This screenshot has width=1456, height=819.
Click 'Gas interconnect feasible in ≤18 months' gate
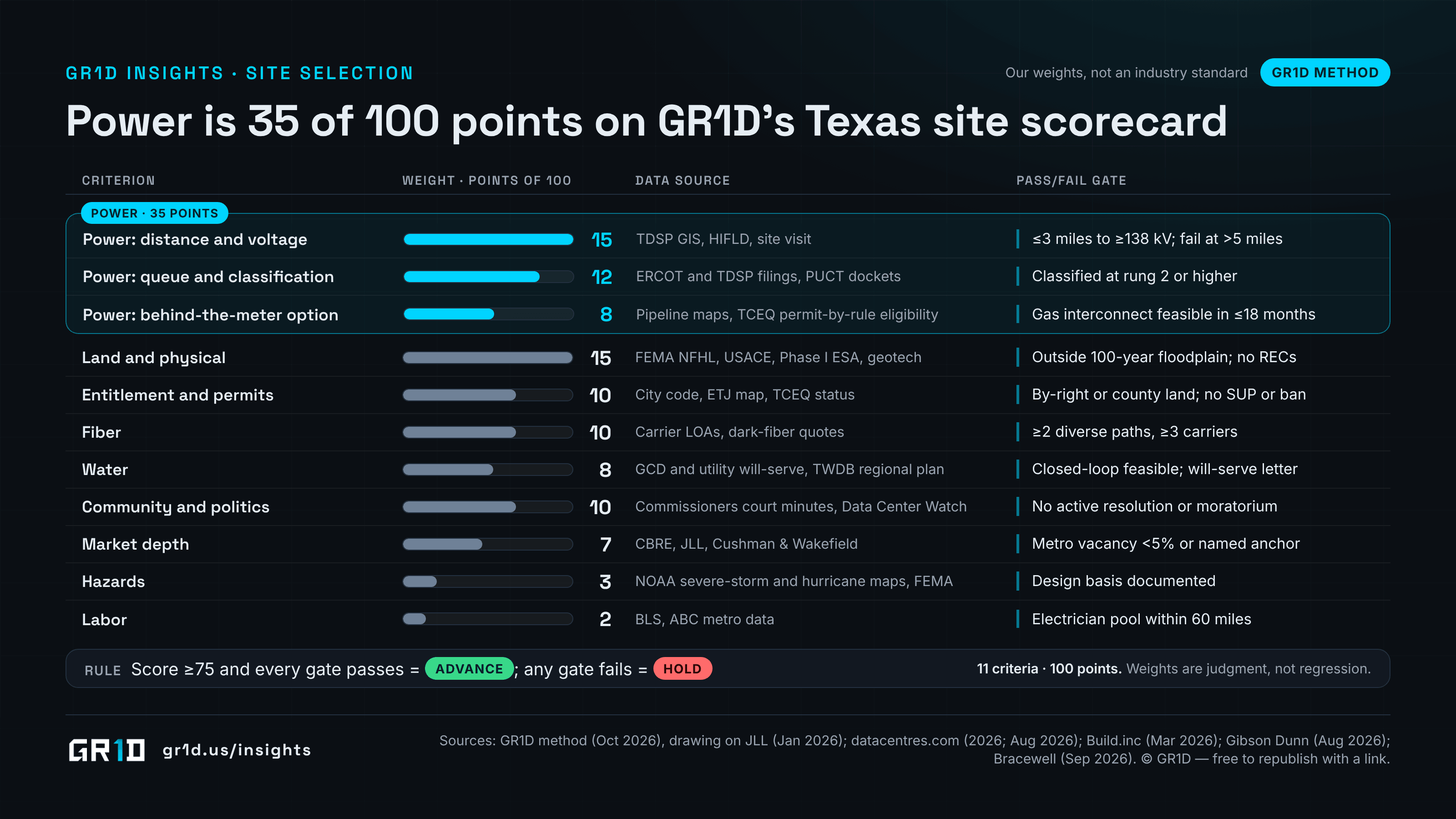1173,314
